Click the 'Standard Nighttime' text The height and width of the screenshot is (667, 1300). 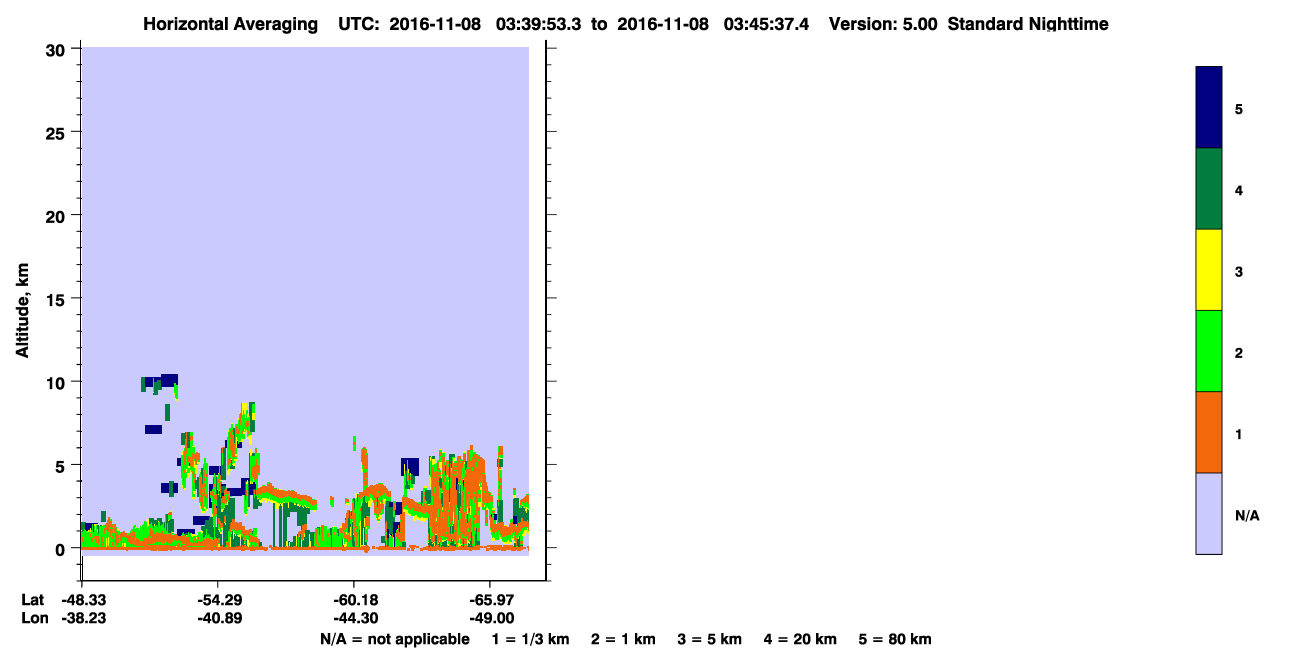(x=1028, y=24)
